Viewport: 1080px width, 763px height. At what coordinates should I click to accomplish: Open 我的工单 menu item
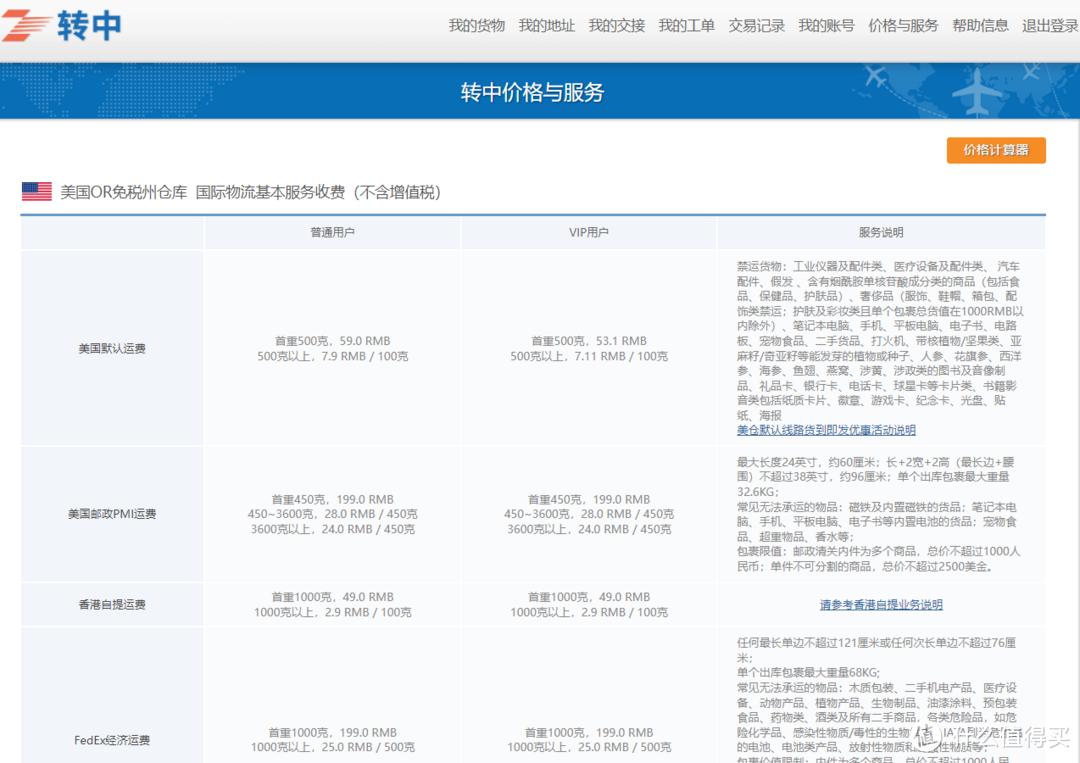click(x=686, y=27)
